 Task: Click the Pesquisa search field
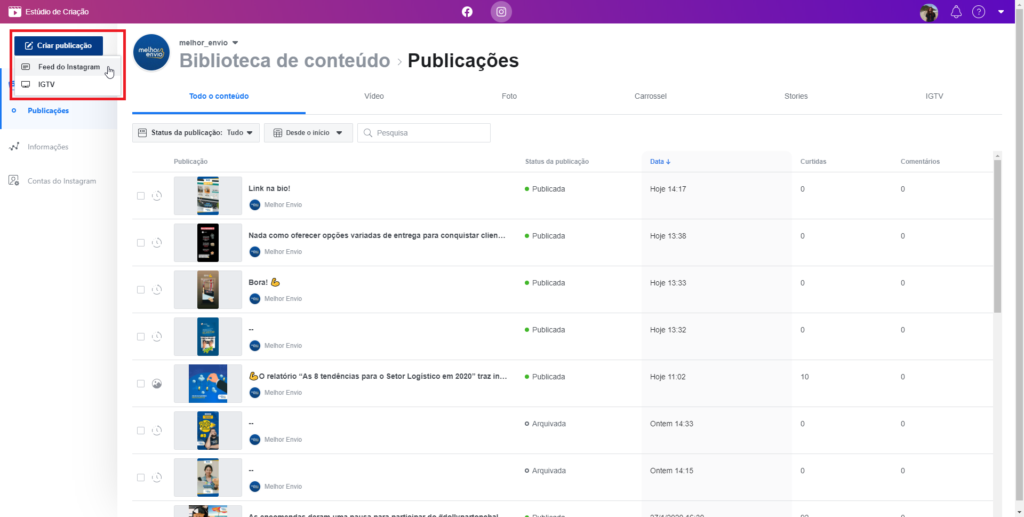point(424,133)
